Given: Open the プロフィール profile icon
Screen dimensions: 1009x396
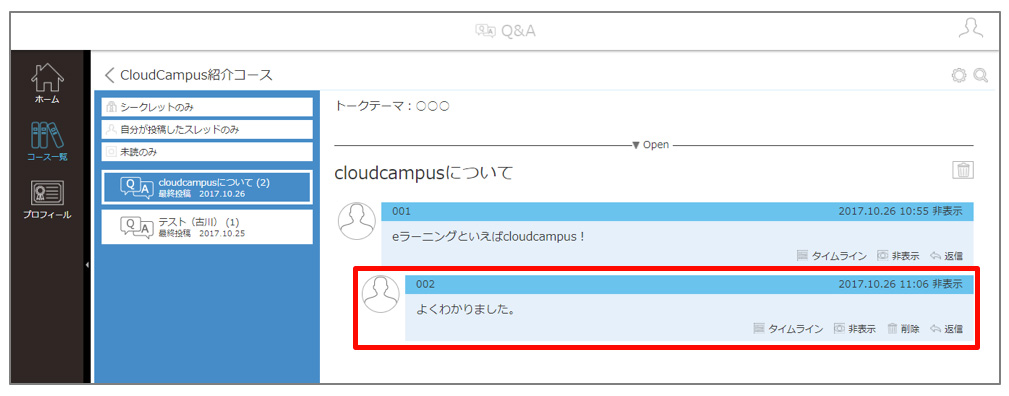Looking at the screenshot, I should (x=47, y=199).
